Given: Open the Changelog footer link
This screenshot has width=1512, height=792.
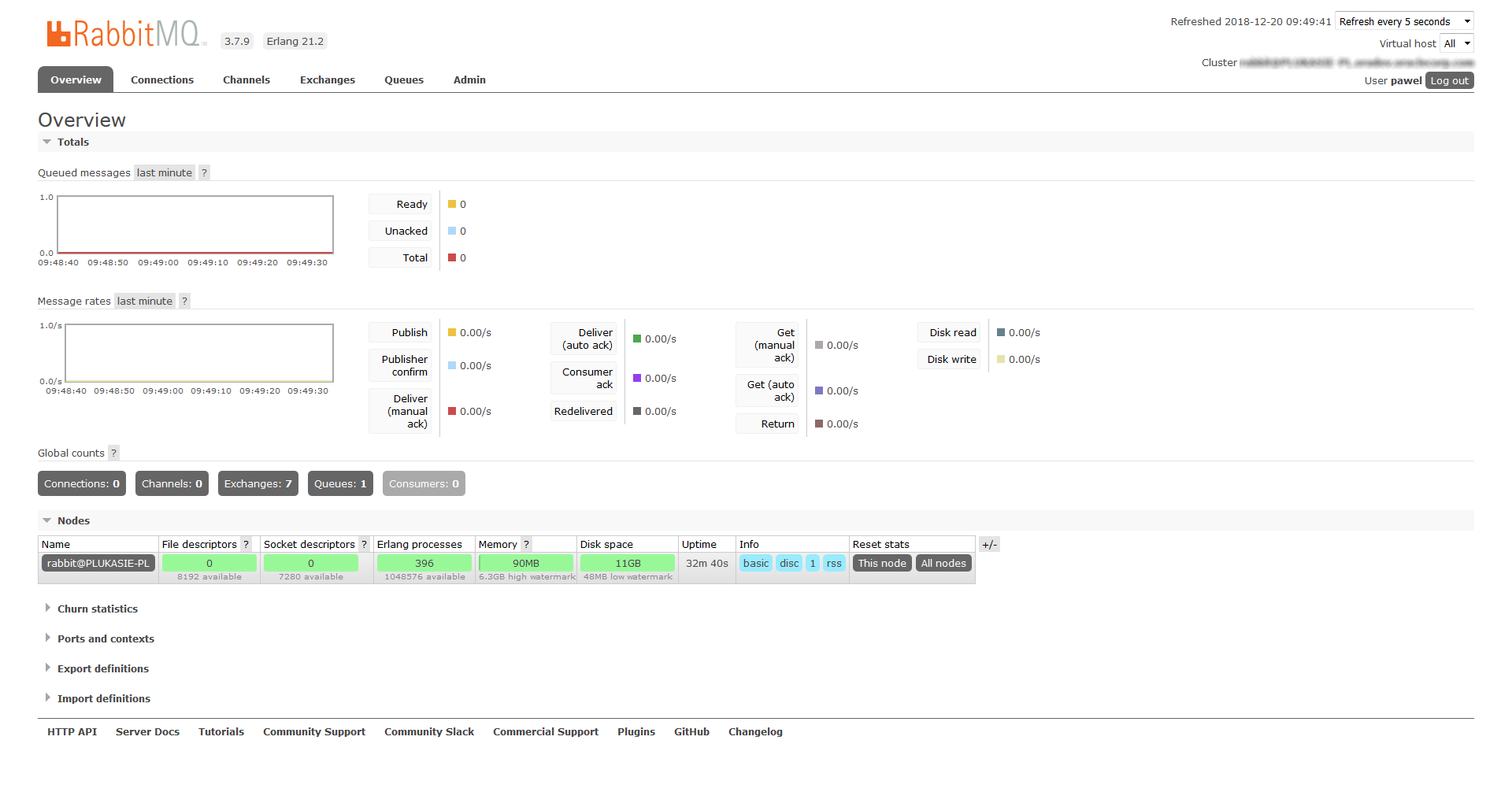Looking at the screenshot, I should pos(755,731).
